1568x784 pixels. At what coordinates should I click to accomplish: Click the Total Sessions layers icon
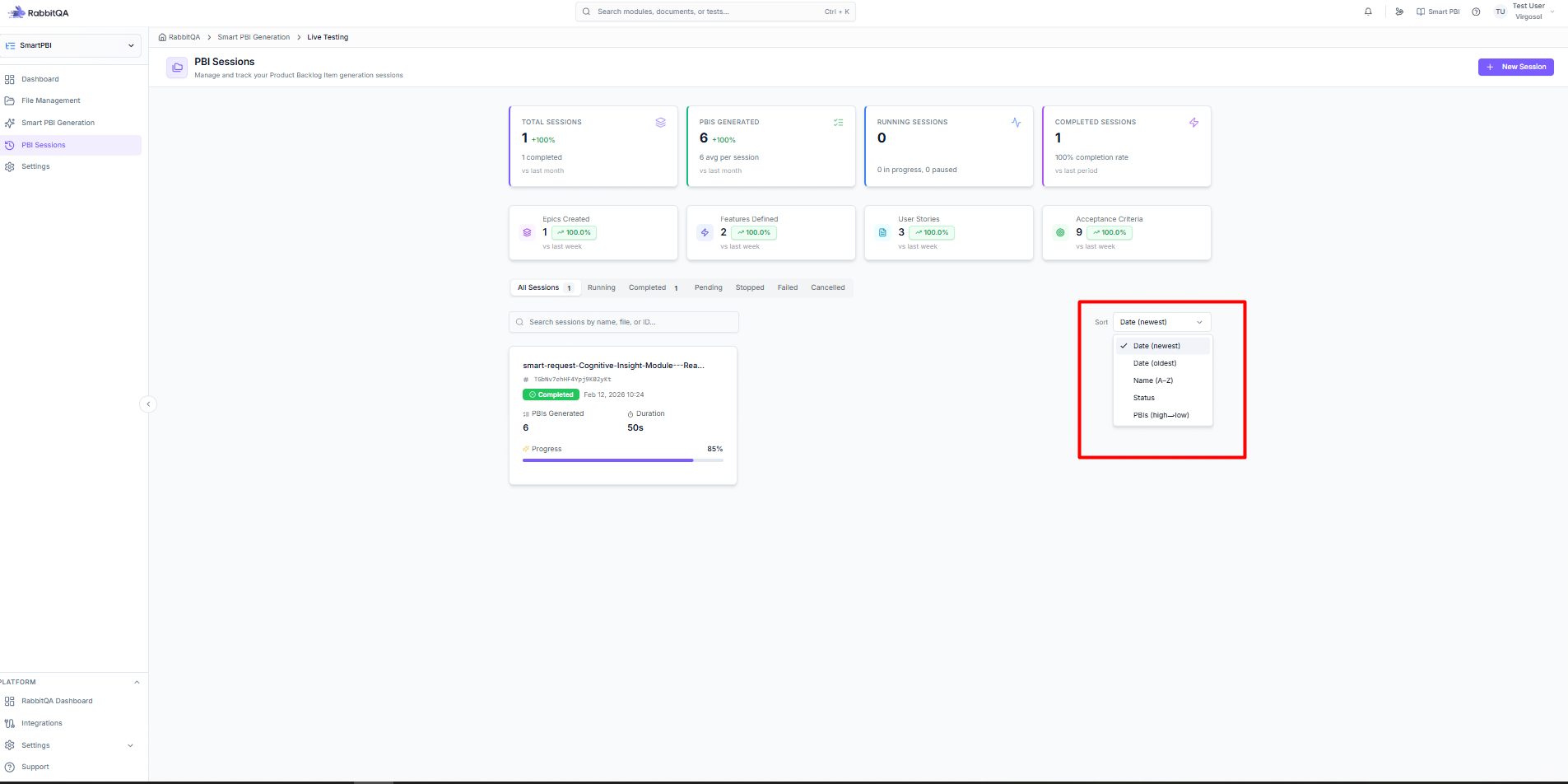(x=660, y=123)
